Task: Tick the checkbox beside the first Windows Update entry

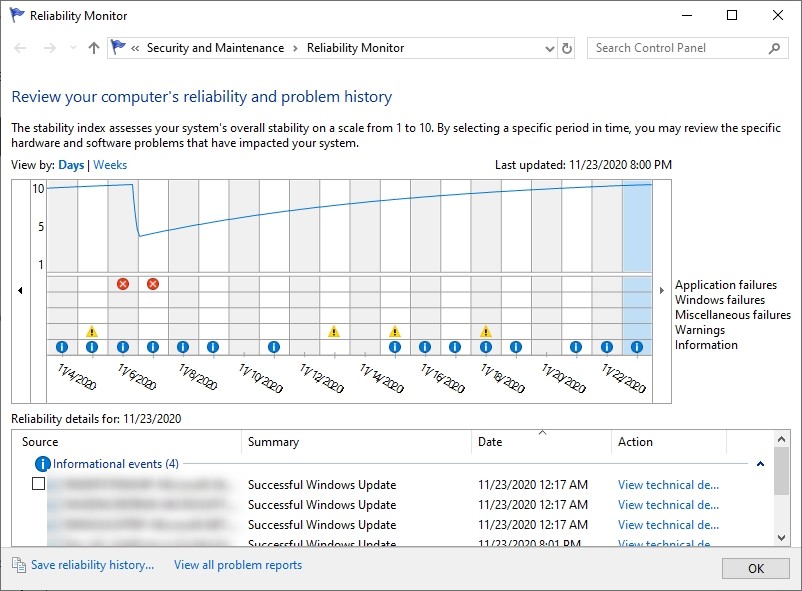Action: pyautogui.click(x=38, y=484)
